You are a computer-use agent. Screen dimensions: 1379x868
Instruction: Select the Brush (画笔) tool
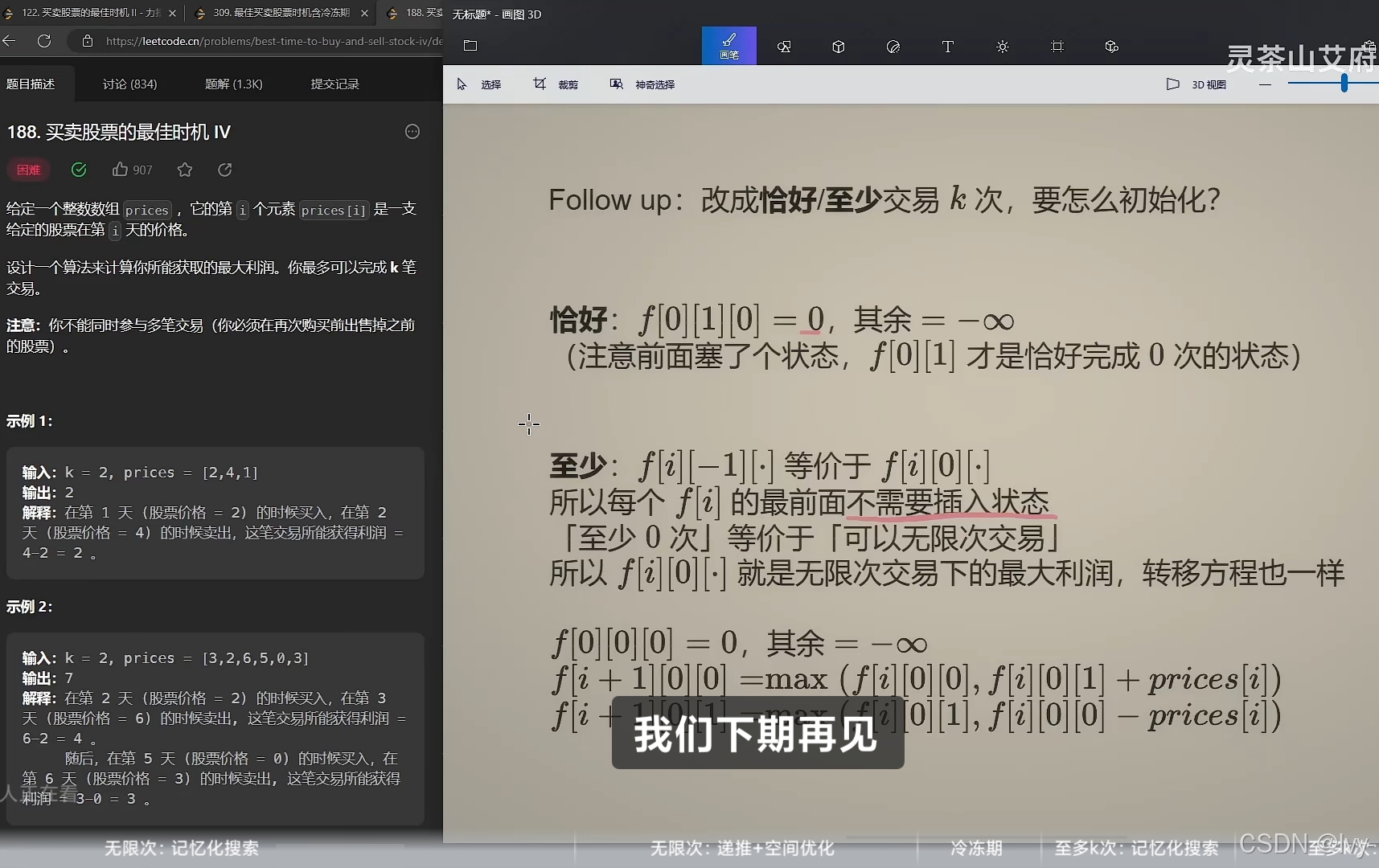click(729, 46)
